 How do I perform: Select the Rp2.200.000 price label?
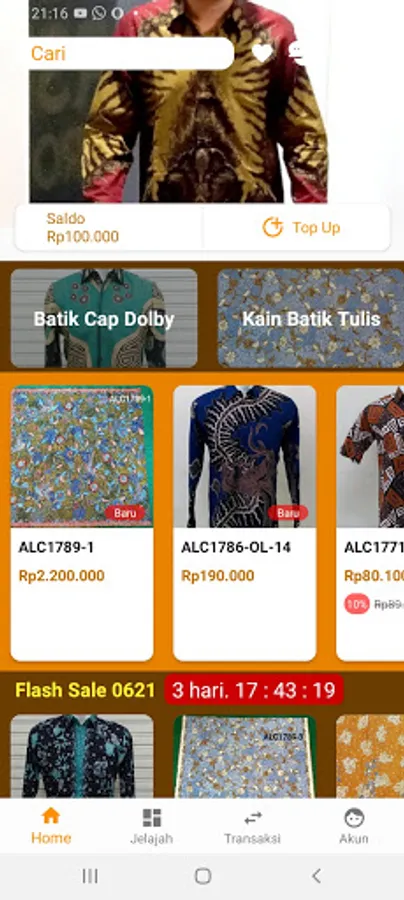(x=61, y=576)
